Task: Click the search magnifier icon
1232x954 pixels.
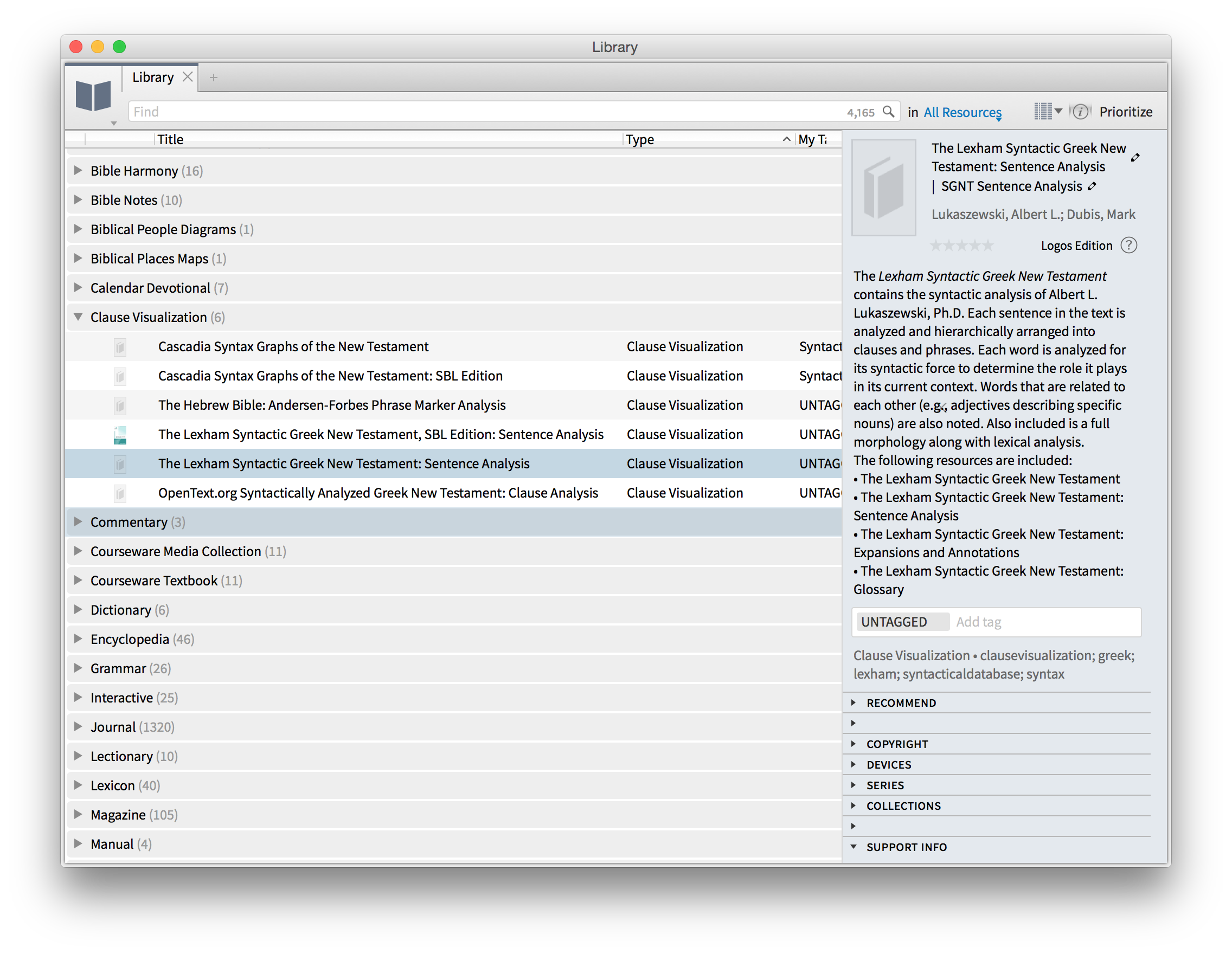Action: (888, 112)
